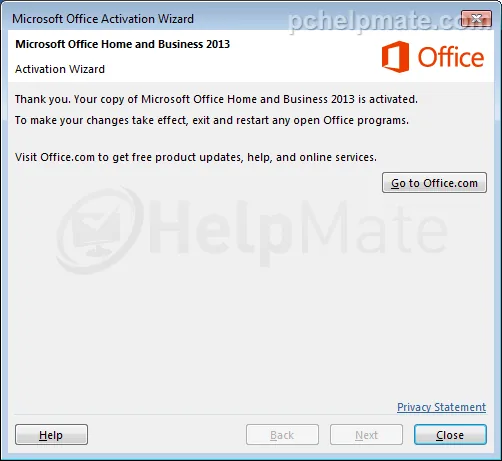Click the Thank you activation message

pyautogui.click(x=216, y=99)
